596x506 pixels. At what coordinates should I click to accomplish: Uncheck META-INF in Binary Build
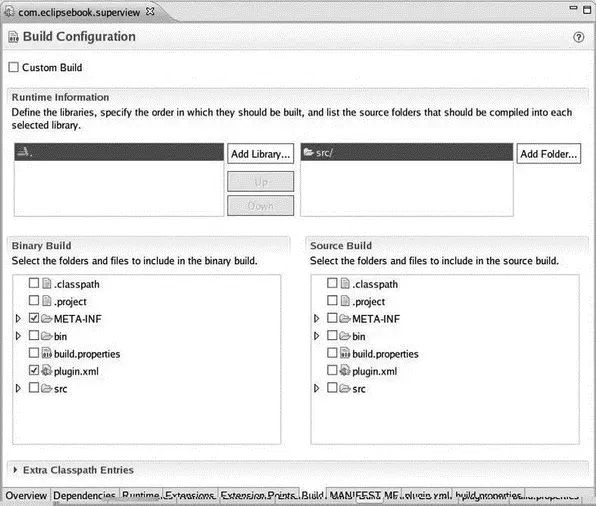tap(34, 318)
